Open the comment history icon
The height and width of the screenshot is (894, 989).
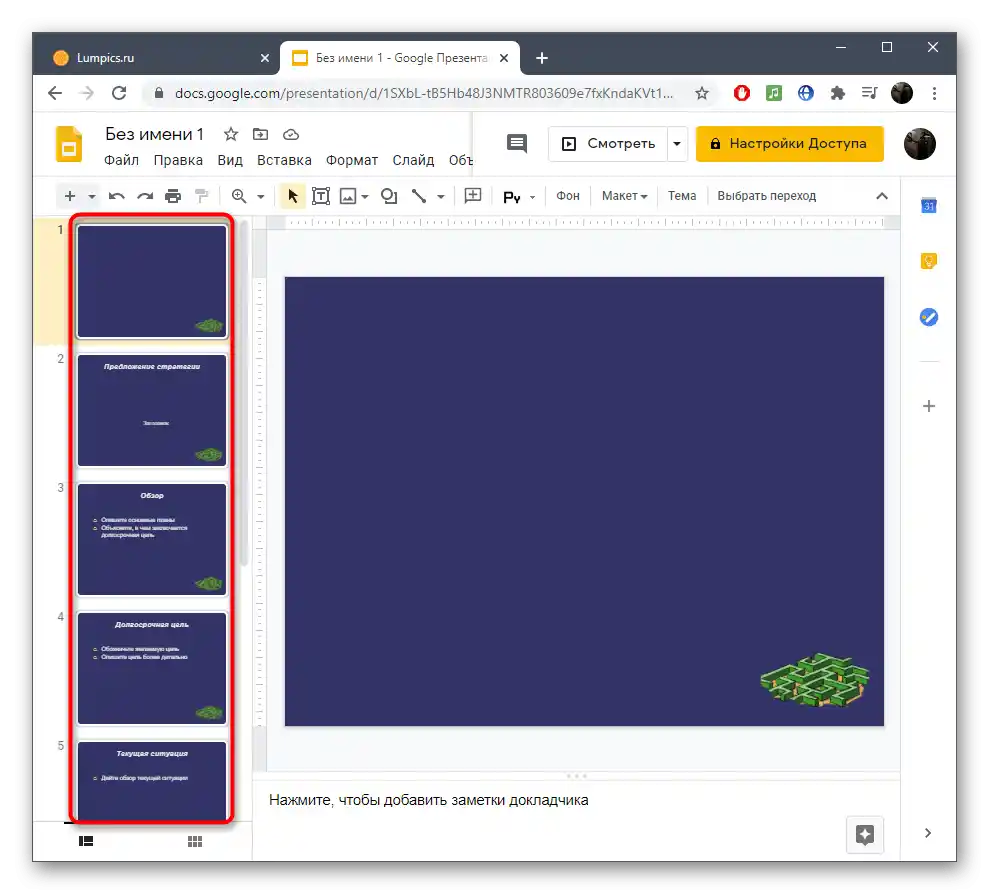517,143
